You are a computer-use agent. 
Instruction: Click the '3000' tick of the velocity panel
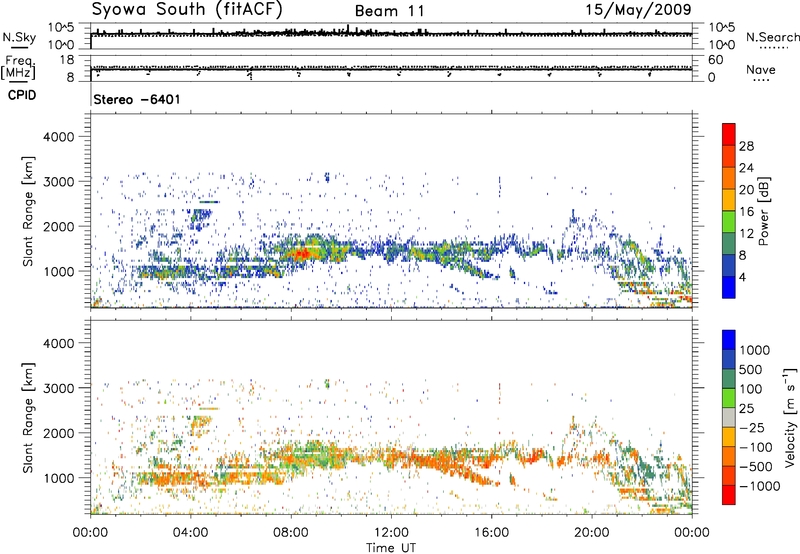click(58, 388)
